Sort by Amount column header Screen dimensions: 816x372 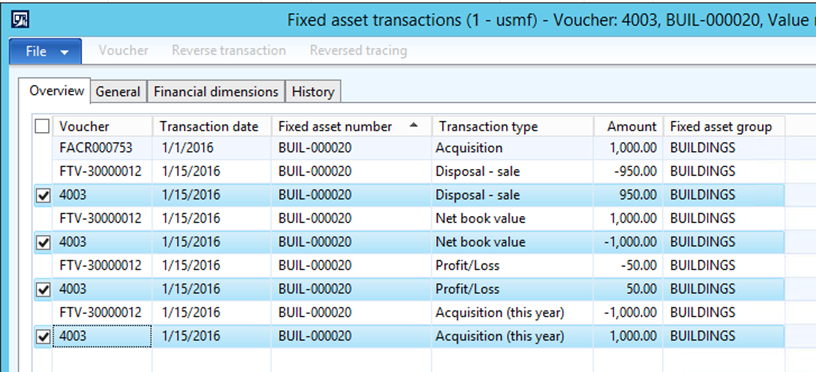[628, 126]
